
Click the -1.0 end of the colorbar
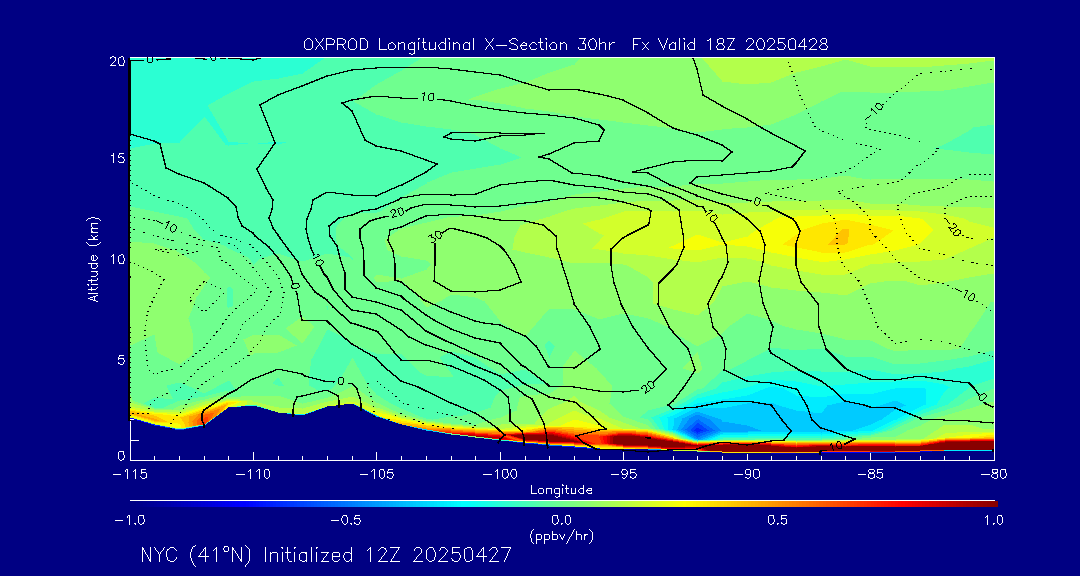pyautogui.click(x=130, y=520)
